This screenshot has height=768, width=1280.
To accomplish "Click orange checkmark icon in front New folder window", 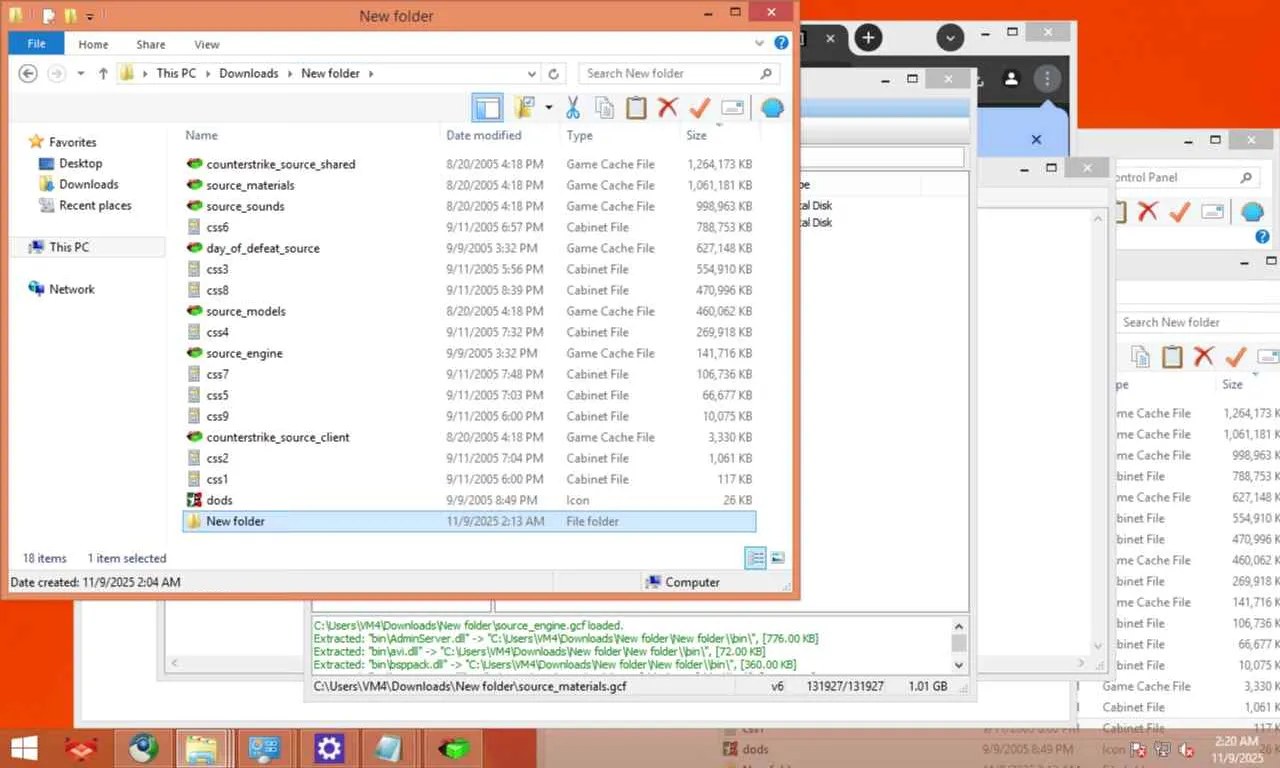I will tap(700, 107).
